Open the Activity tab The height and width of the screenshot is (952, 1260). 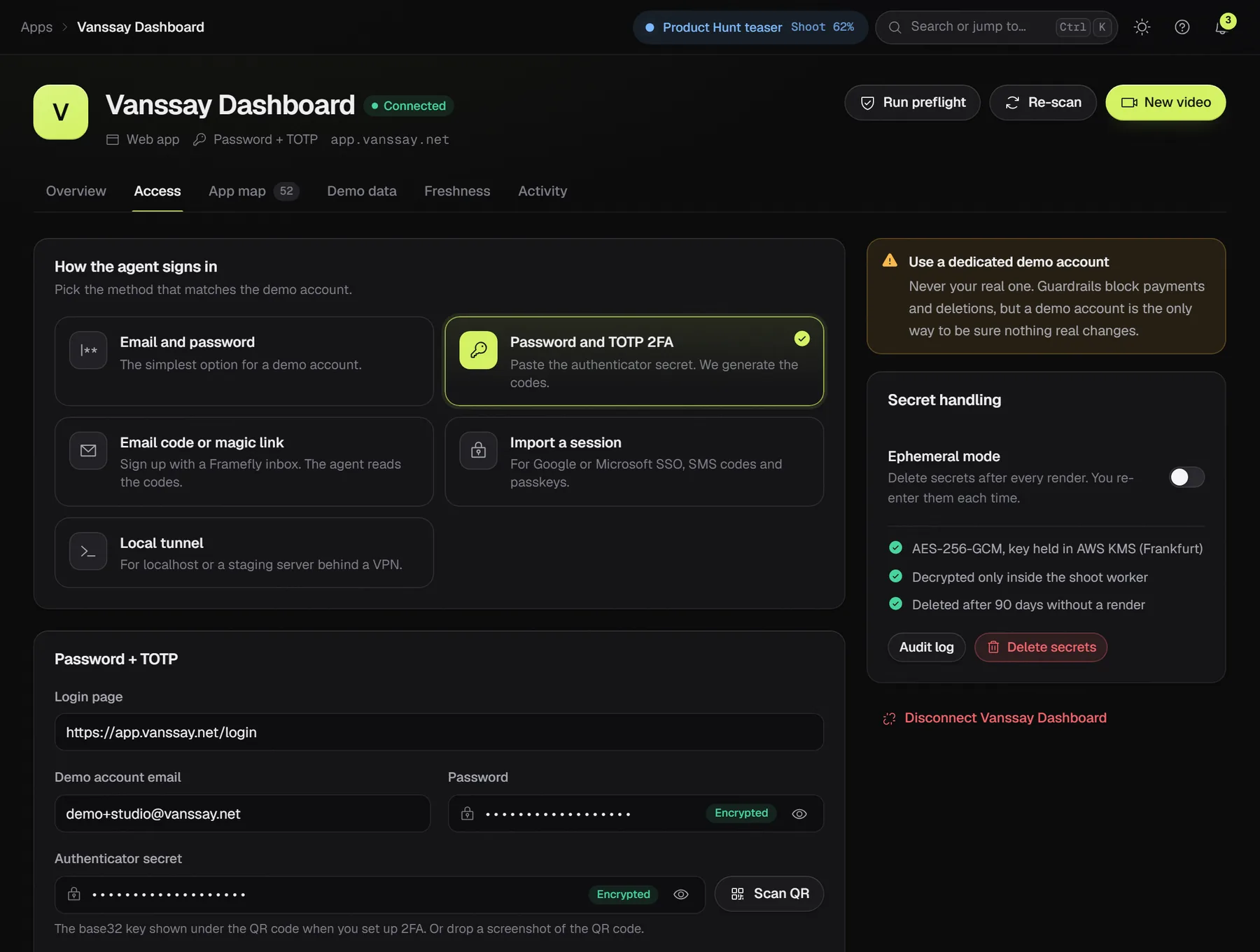[x=542, y=191]
